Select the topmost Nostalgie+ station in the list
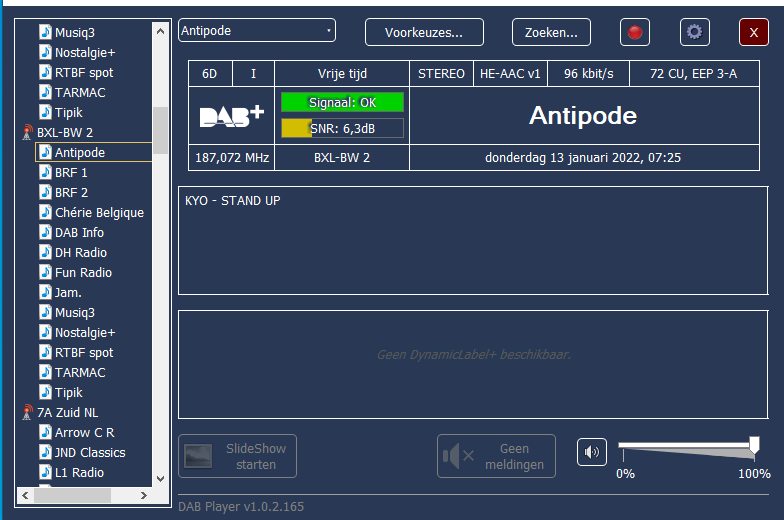The height and width of the screenshot is (520, 784). tap(85, 52)
